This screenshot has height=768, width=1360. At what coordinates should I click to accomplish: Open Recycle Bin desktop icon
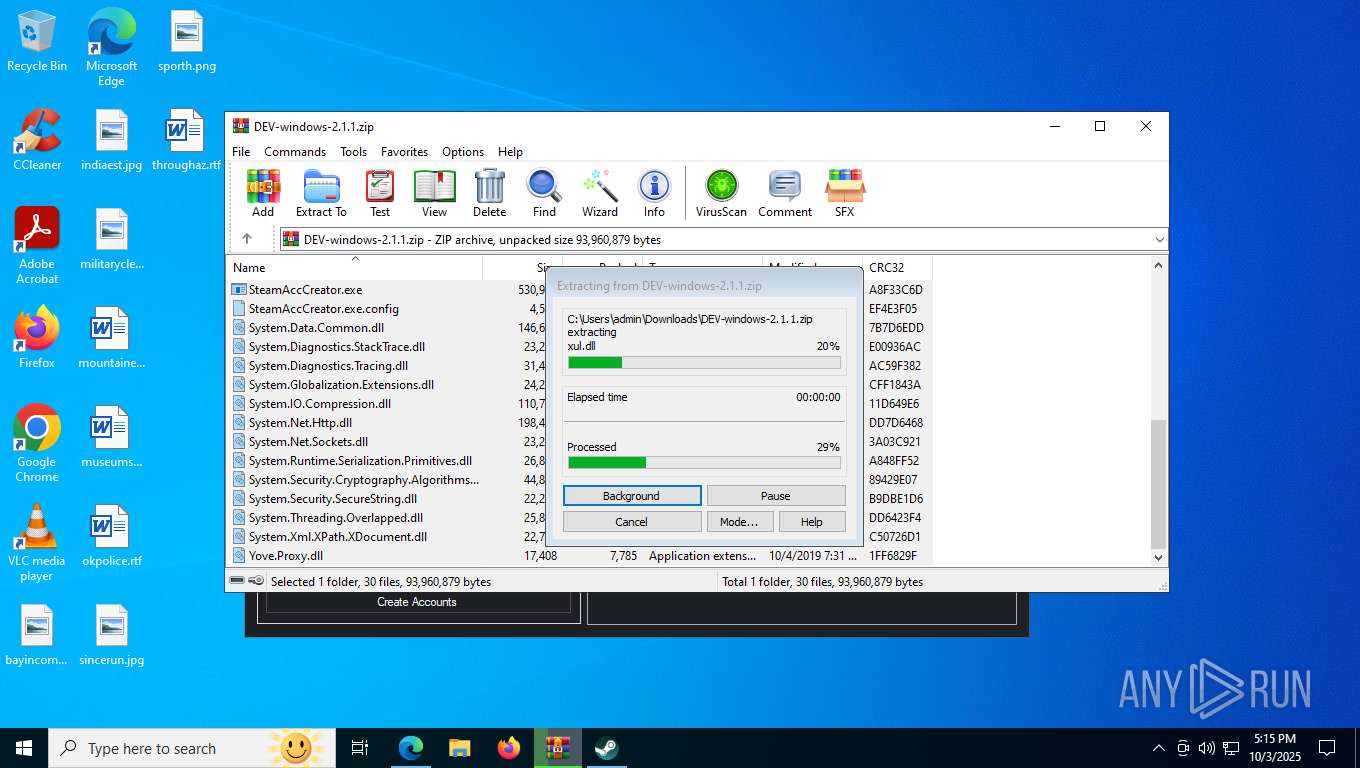pos(37,42)
